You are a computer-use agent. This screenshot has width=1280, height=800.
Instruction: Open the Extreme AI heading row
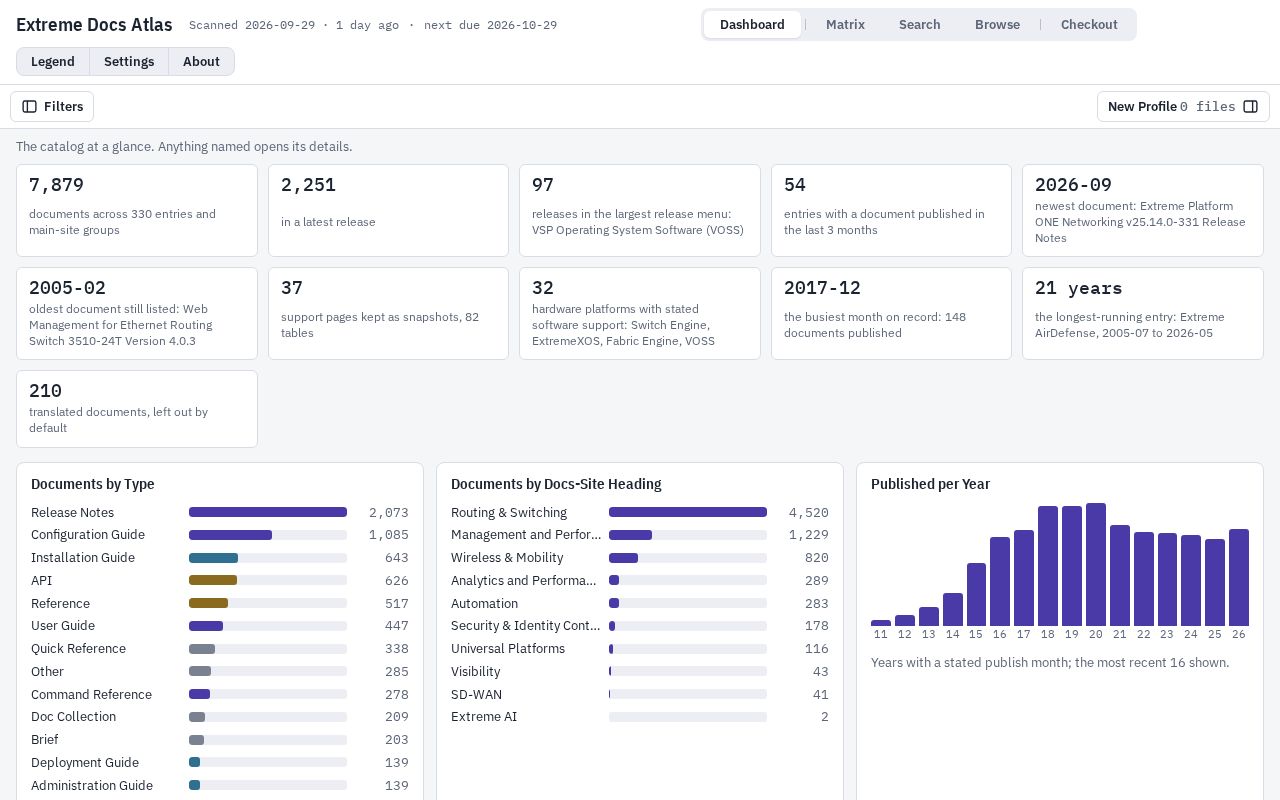(640, 717)
